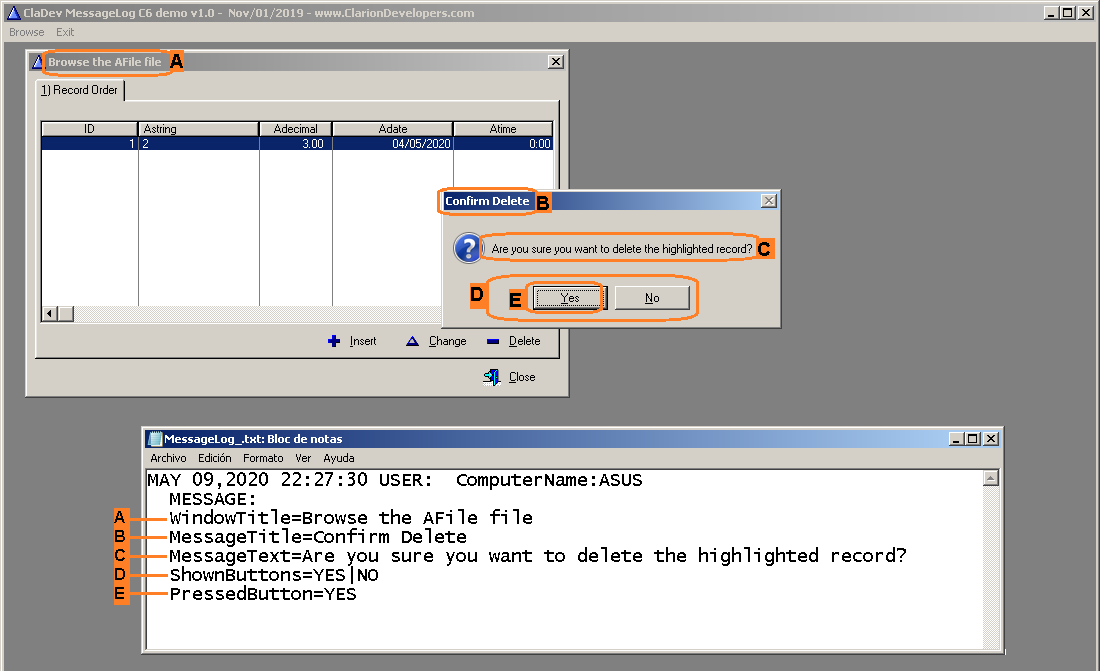Click the ID column header
1100x671 pixels.
(89, 129)
